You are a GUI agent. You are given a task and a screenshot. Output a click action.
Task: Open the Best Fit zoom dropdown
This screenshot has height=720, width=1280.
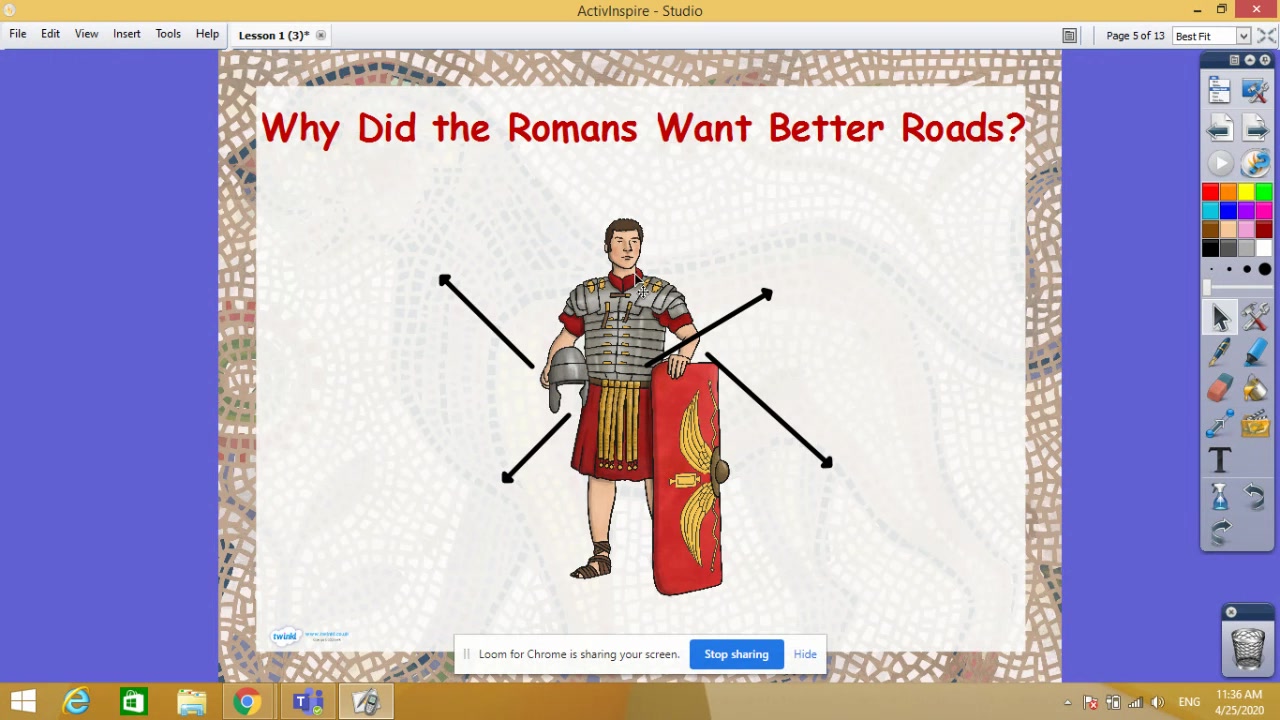1243,36
